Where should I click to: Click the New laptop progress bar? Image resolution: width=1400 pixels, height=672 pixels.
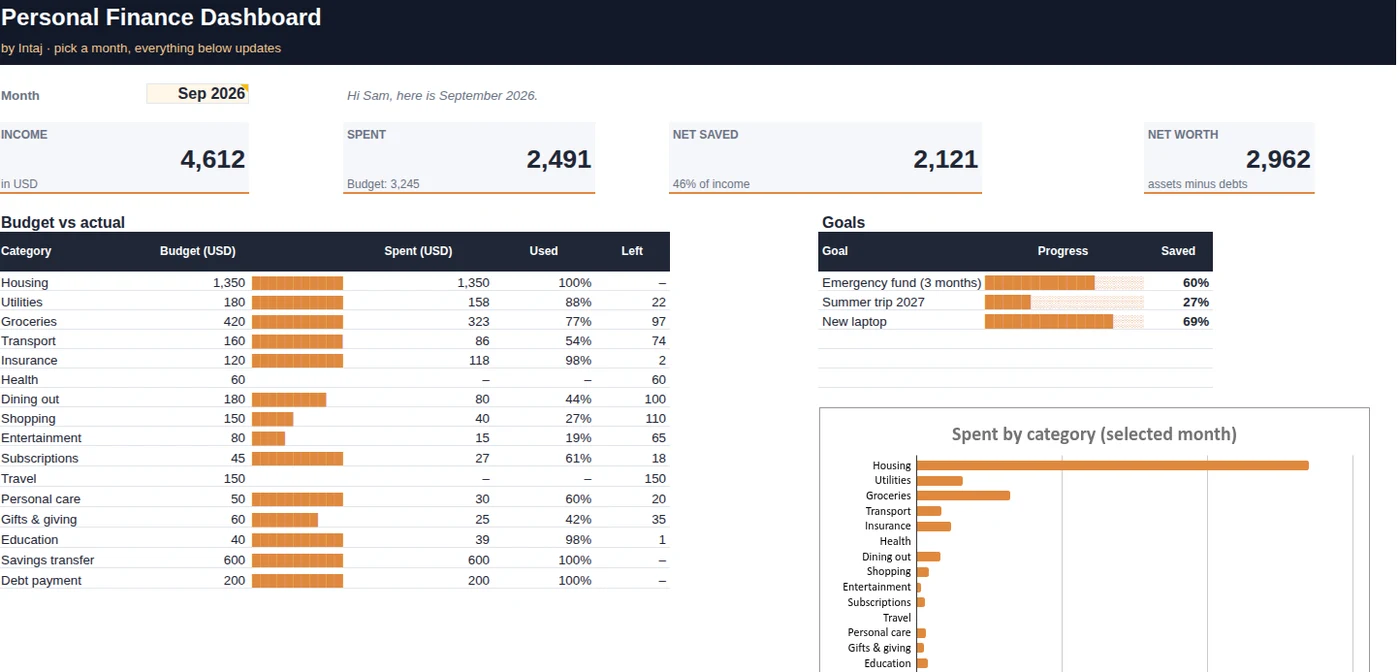pos(1064,322)
